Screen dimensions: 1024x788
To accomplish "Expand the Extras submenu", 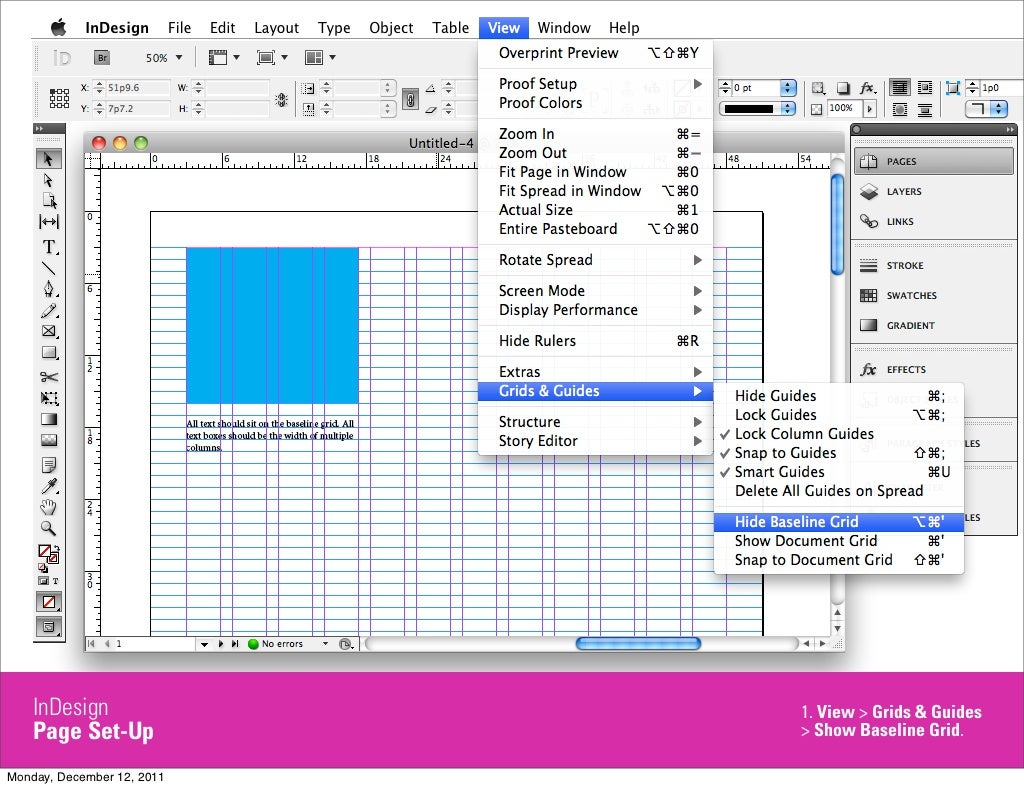I will pos(595,371).
